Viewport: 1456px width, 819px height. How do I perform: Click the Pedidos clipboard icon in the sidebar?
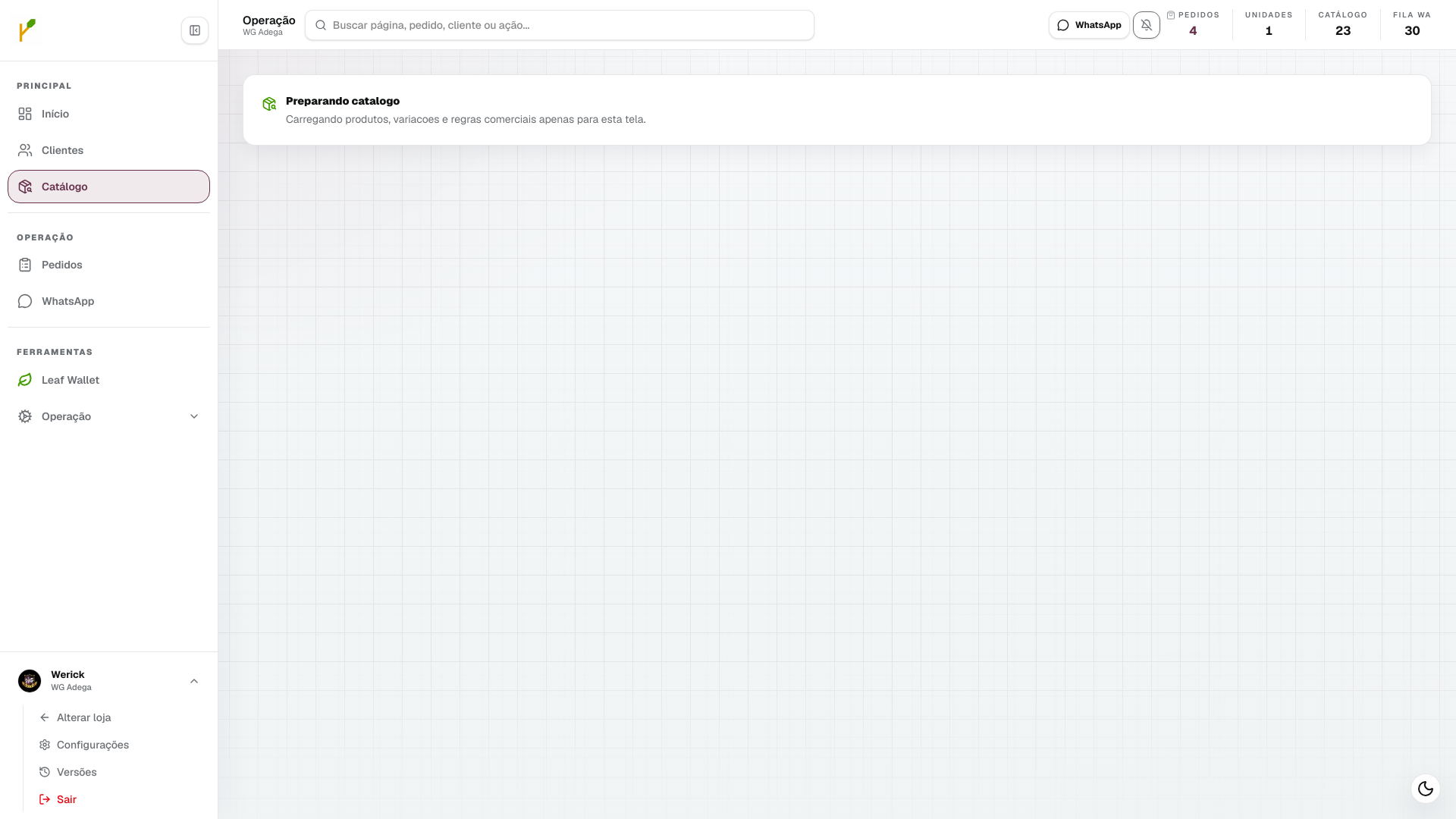click(25, 265)
